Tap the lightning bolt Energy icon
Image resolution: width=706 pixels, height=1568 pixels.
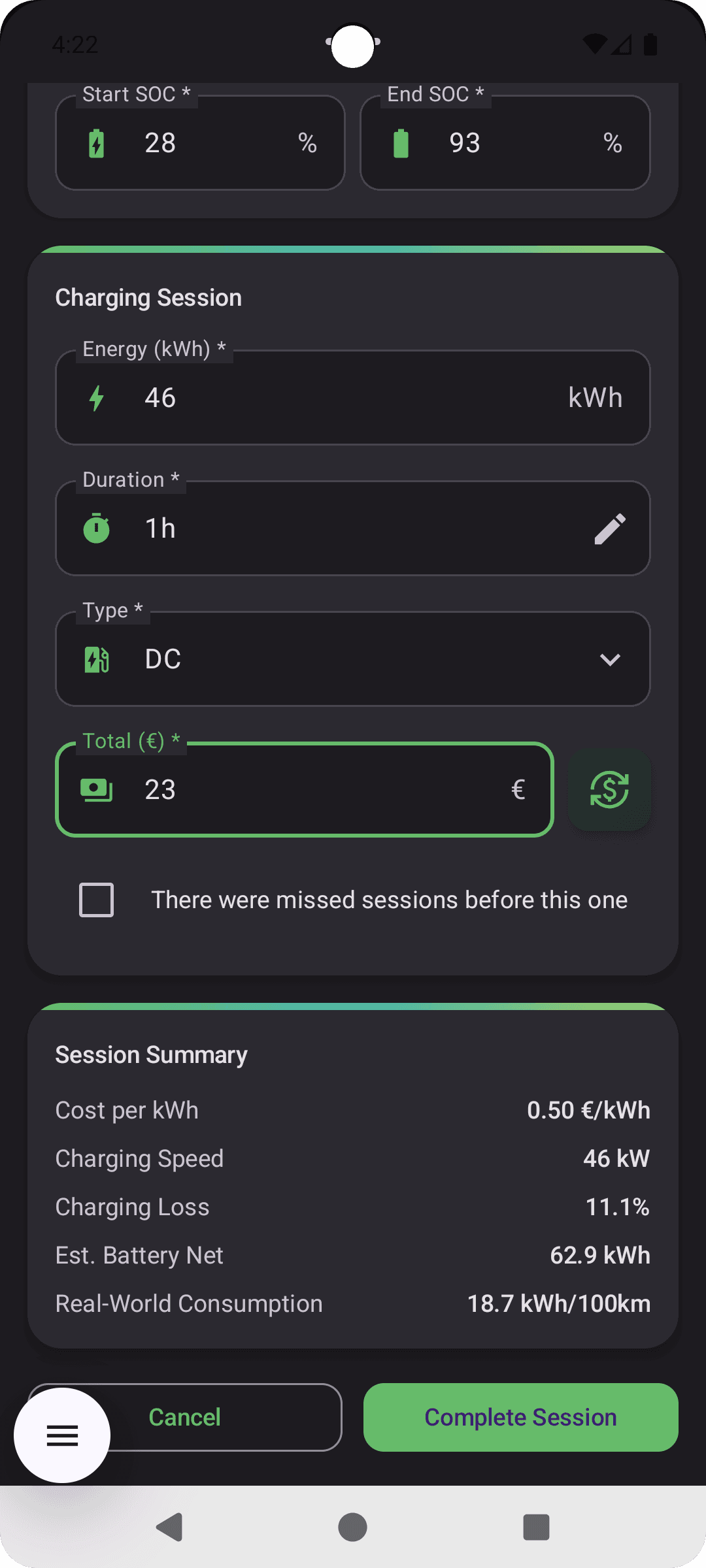[x=97, y=398]
